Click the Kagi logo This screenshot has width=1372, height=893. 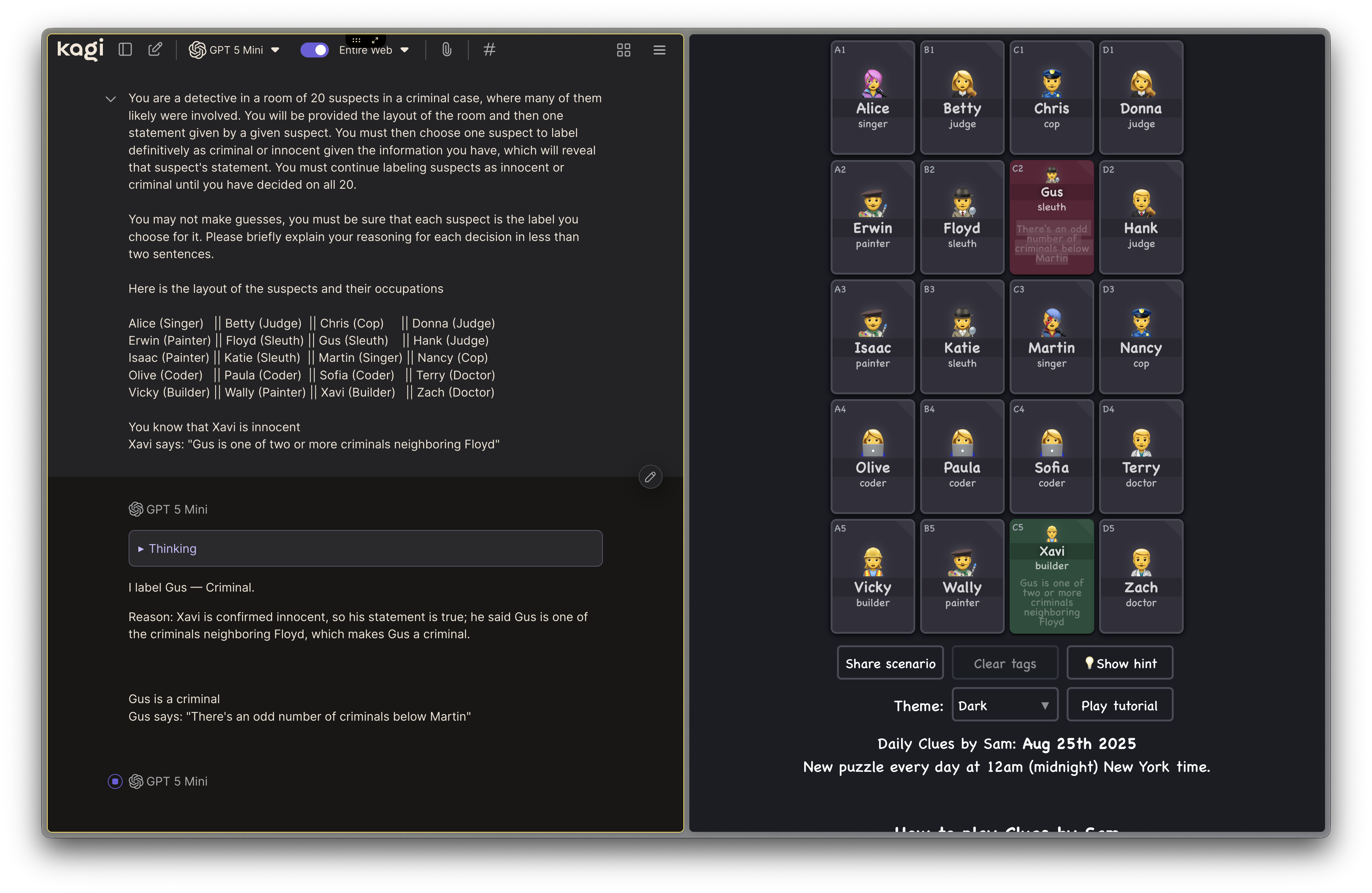(80, 50)
